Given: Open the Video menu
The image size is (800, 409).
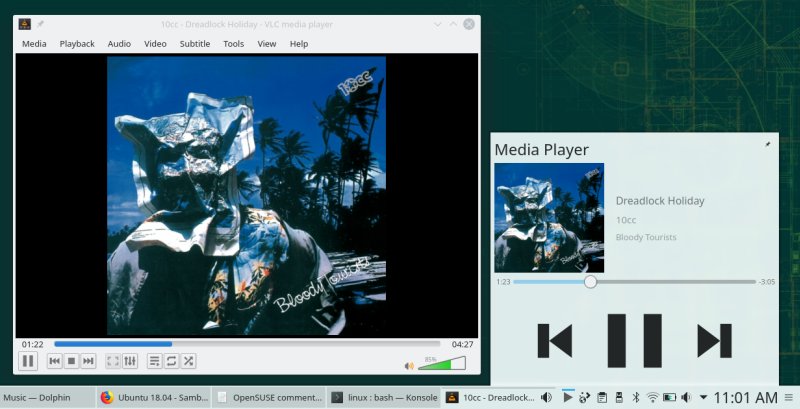Looking at the screenshot, I should [155, 44].
